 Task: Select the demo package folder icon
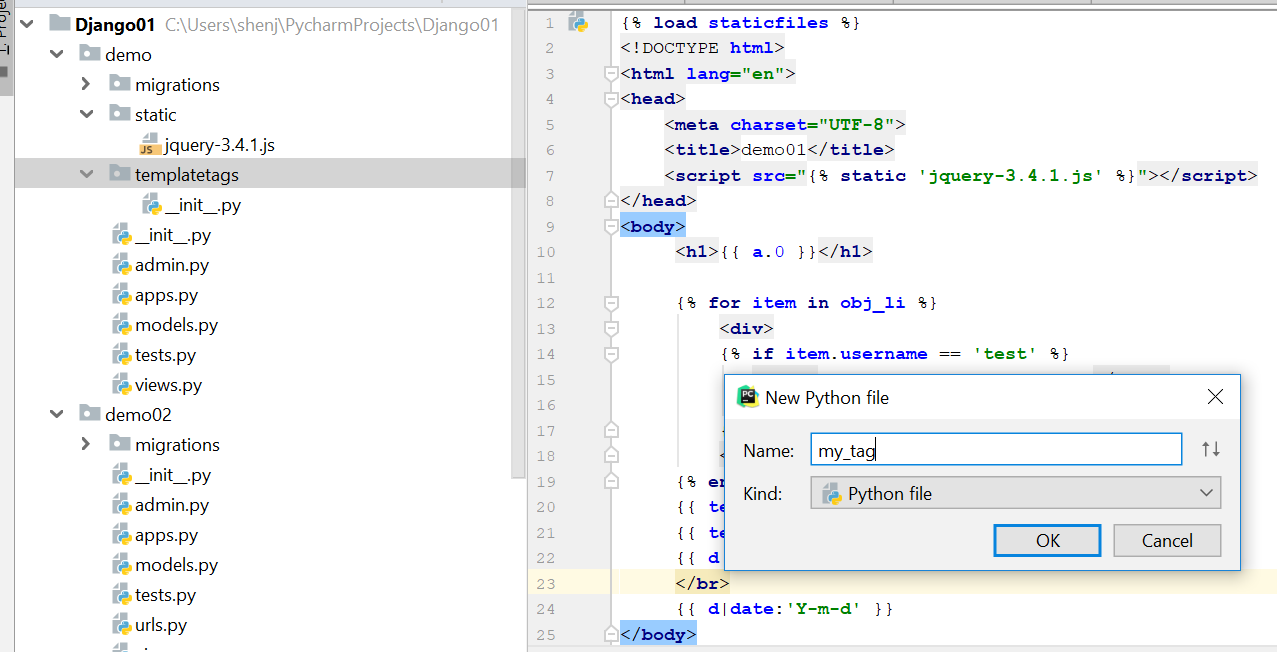[89, 54]
